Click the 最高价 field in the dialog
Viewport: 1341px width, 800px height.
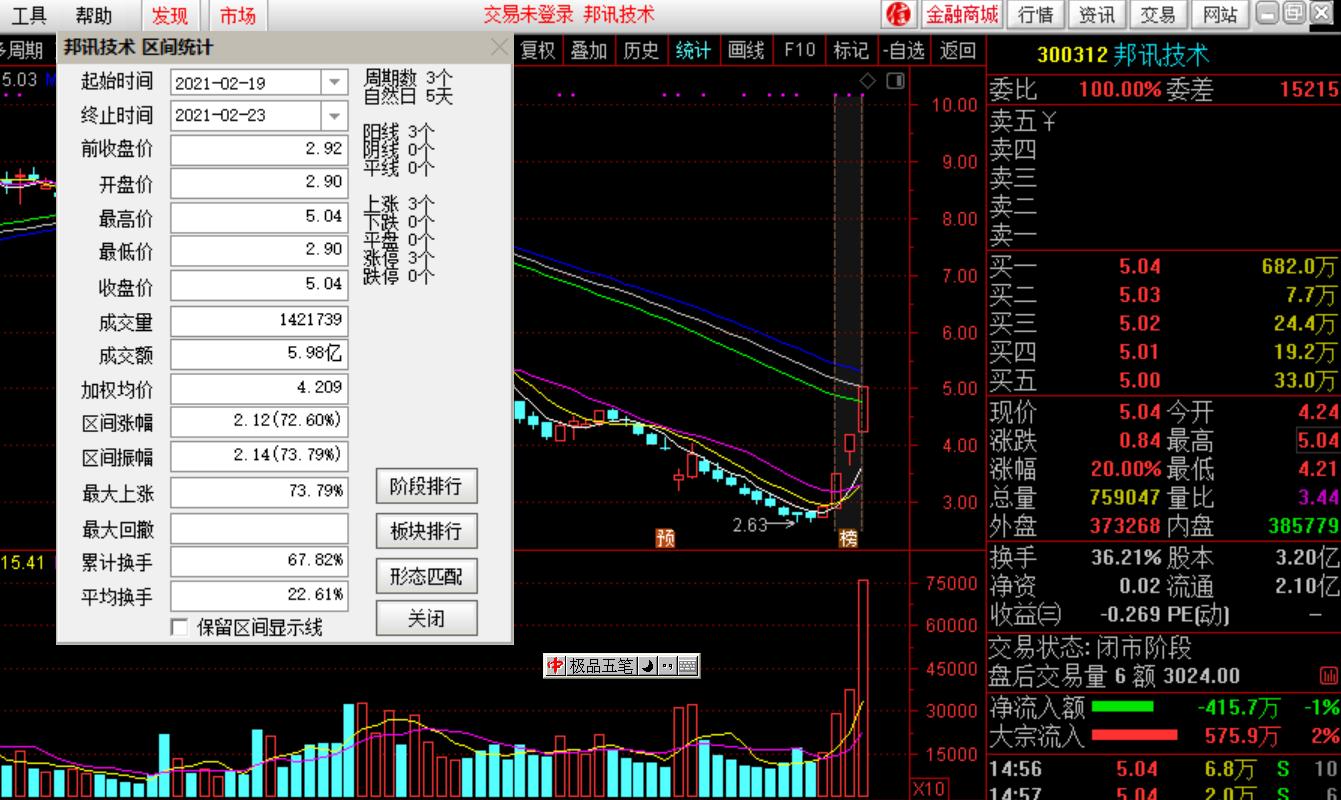click(x=259, y=217)
